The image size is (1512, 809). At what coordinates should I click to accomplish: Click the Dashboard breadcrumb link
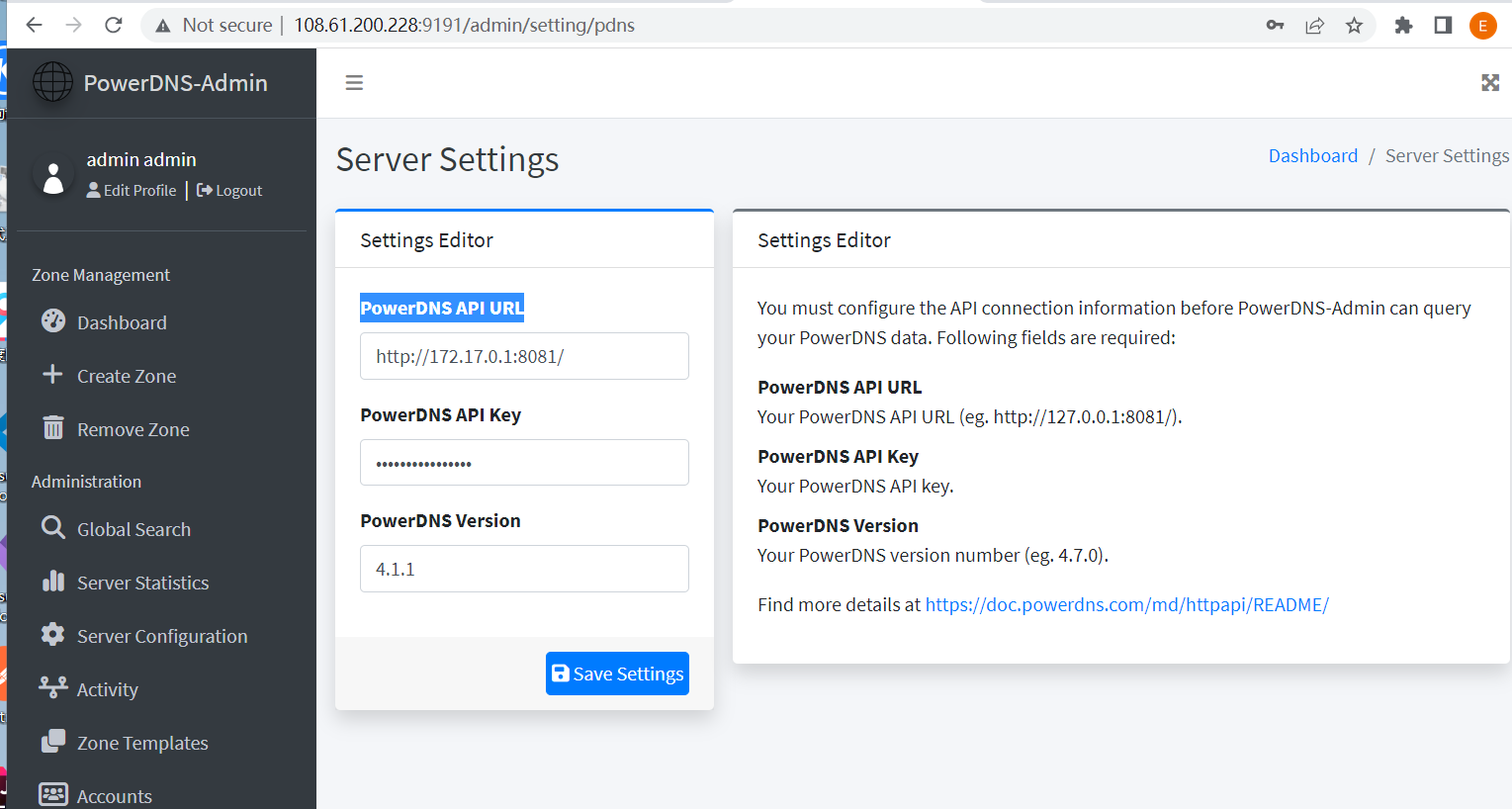[x=1312, y=156]
